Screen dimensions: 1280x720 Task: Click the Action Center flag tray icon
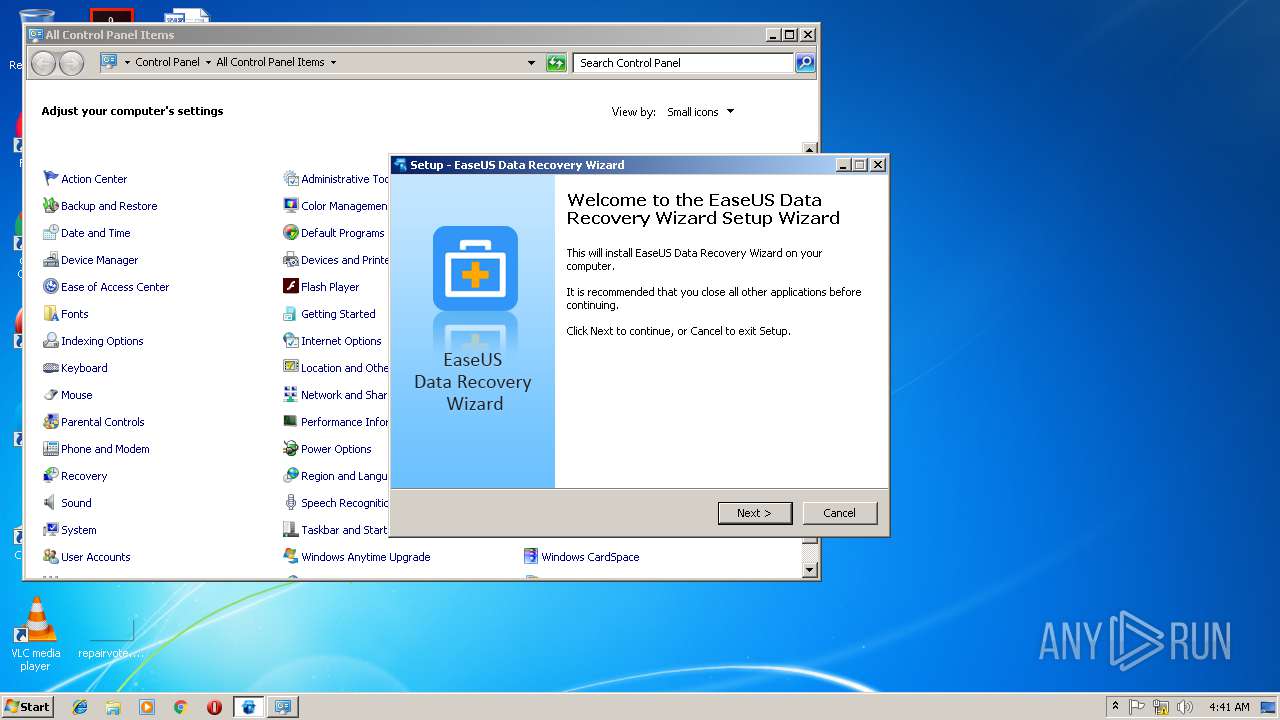(1137, 707)
